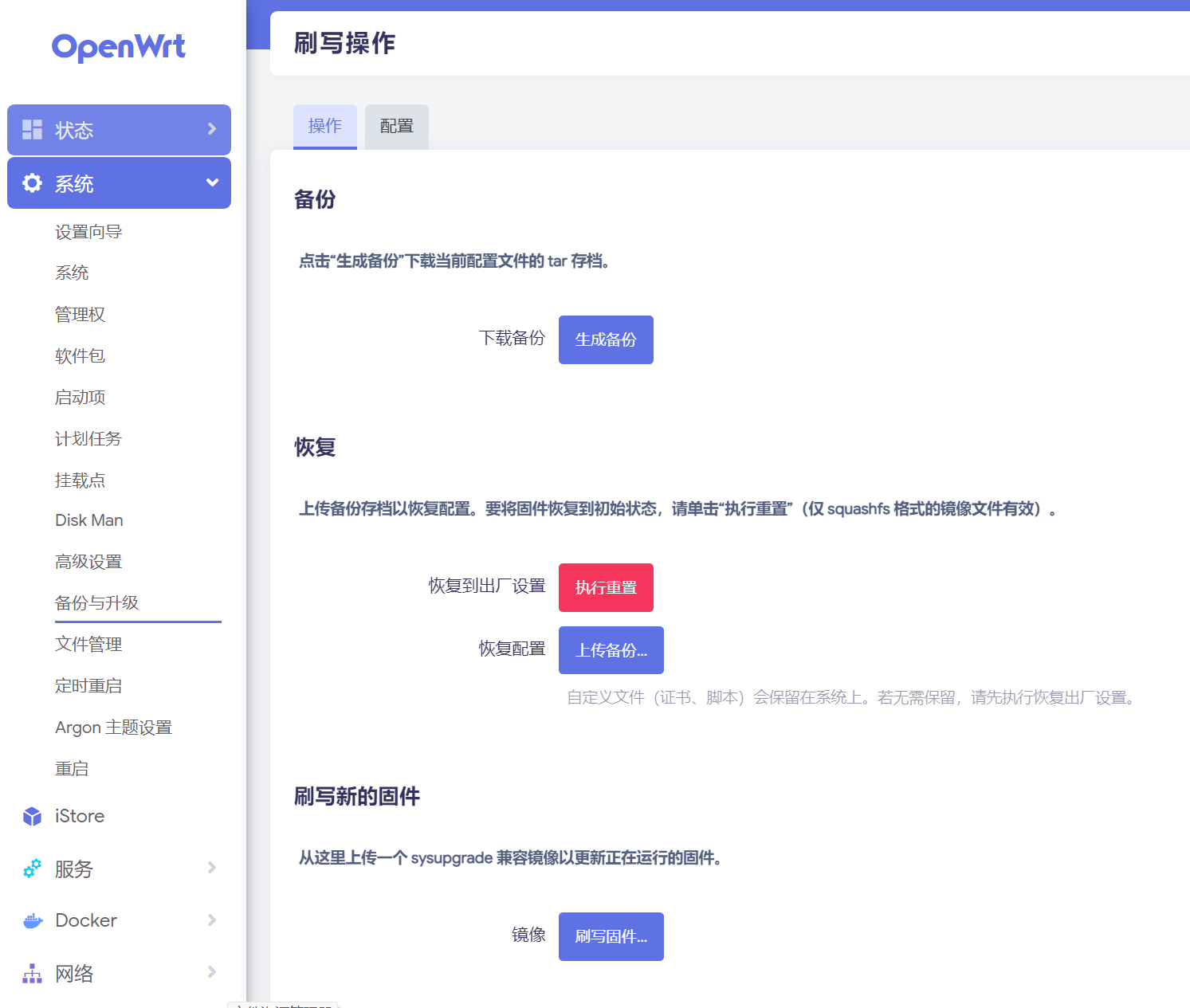Screen dimensions: 1190x1008
Task: Open 管理权 settings
Action: pos(80,315)
